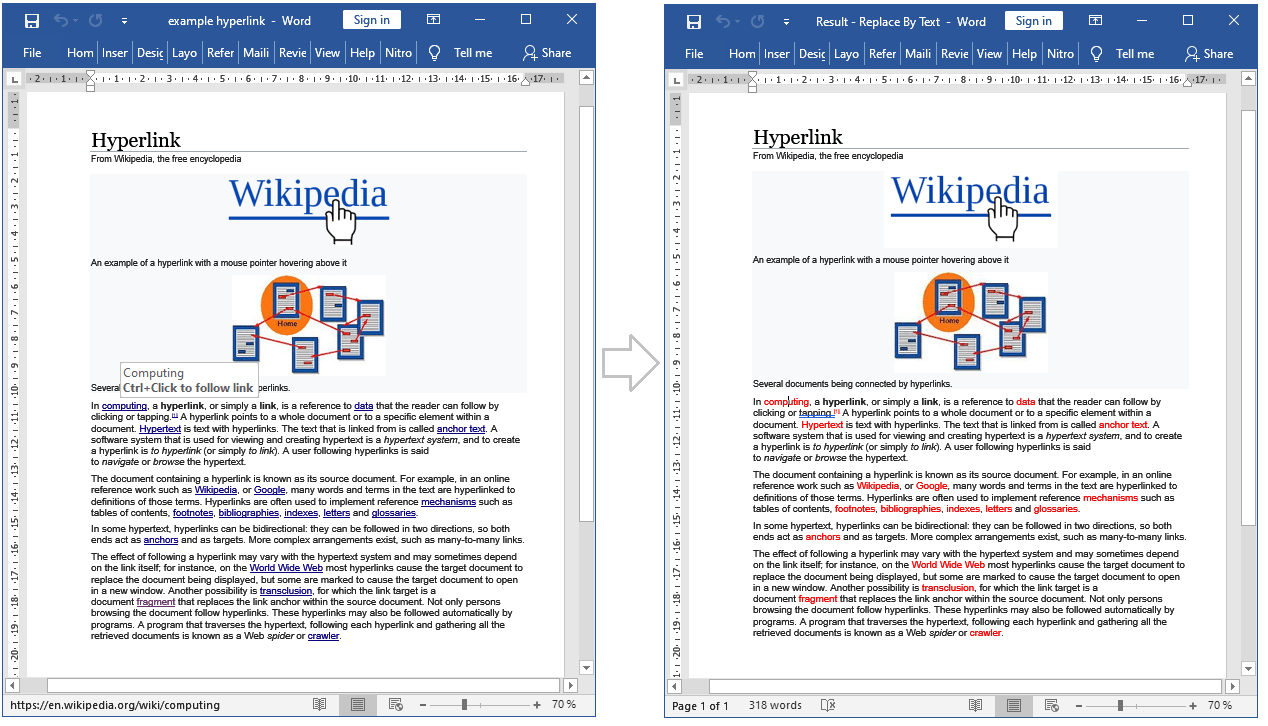Screen dimensions: 1268x726
Task: Undo in the example hyperlink window
Action: click(62, 20)
